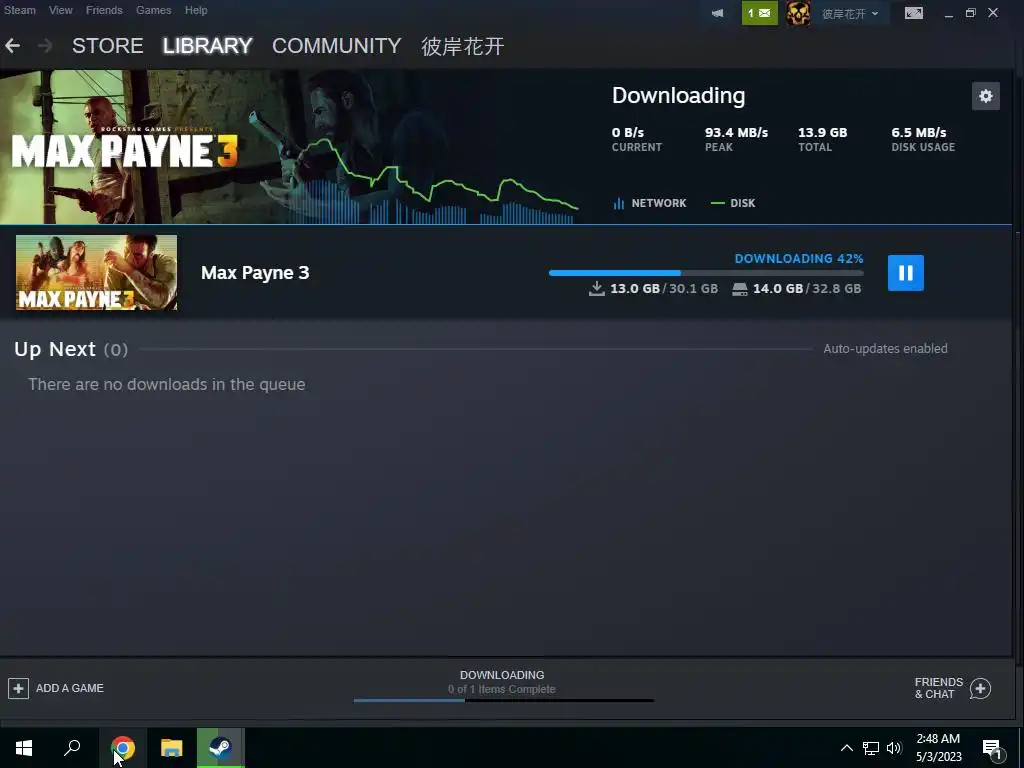Open the taskbar clock and date
The width and height of the screenshot is (1024, 768).
click(x=938, y=748)
